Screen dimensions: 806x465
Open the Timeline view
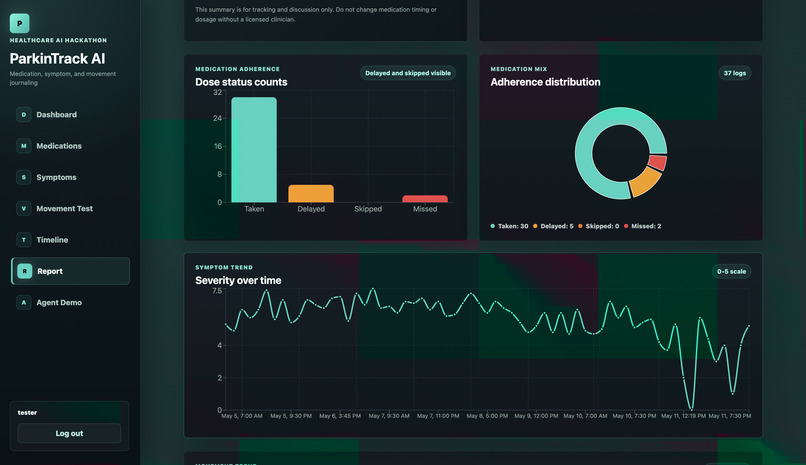70,240
